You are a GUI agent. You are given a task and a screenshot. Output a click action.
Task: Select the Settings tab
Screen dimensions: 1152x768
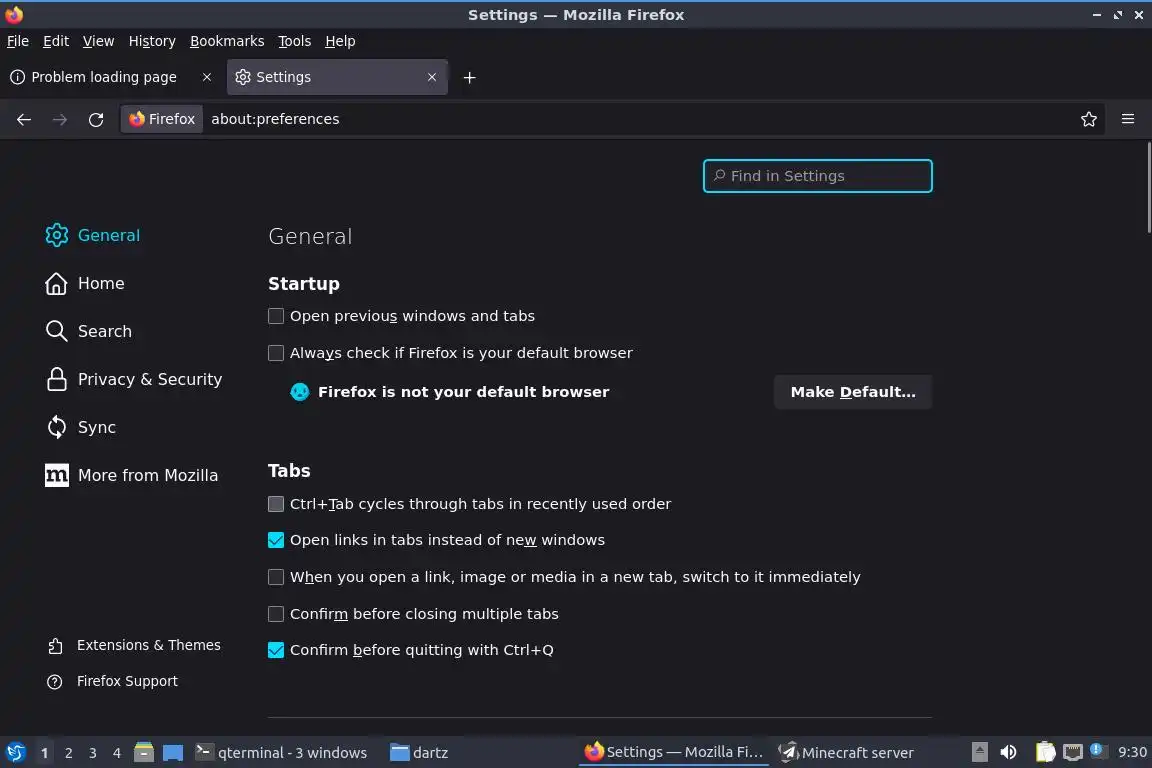point(336,77)
